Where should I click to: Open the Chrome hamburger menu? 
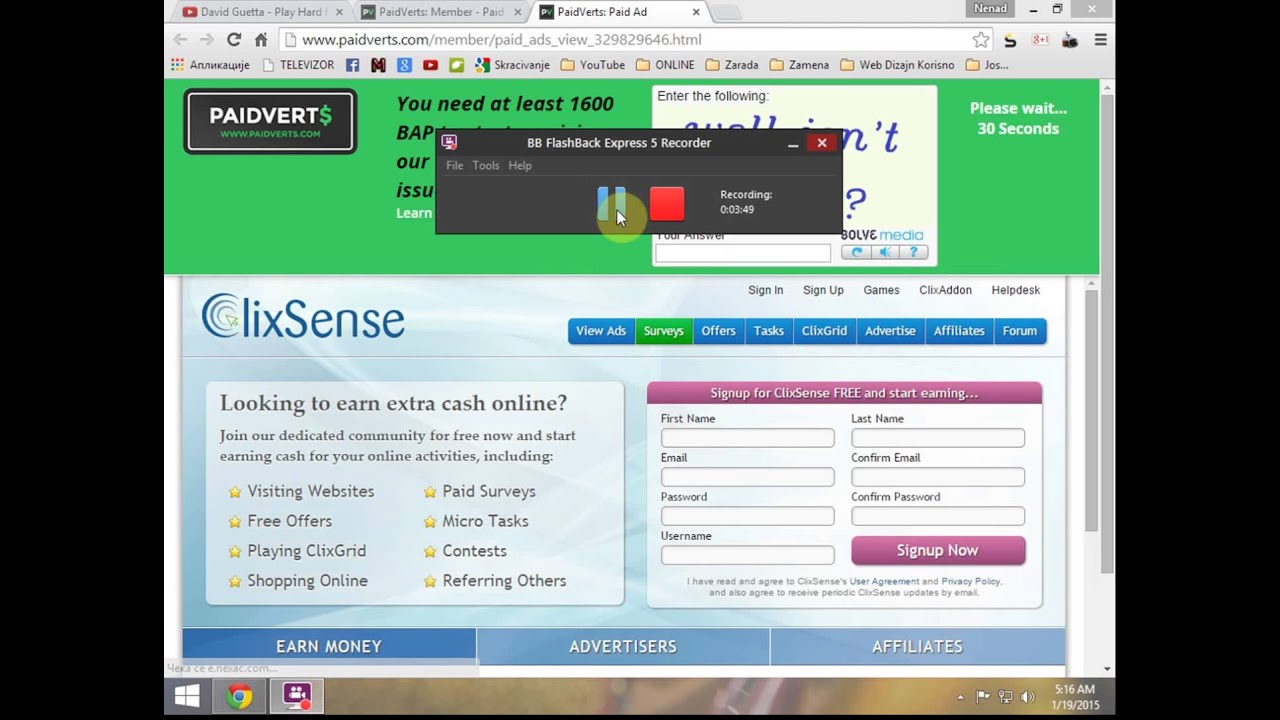coord(1100,40)
